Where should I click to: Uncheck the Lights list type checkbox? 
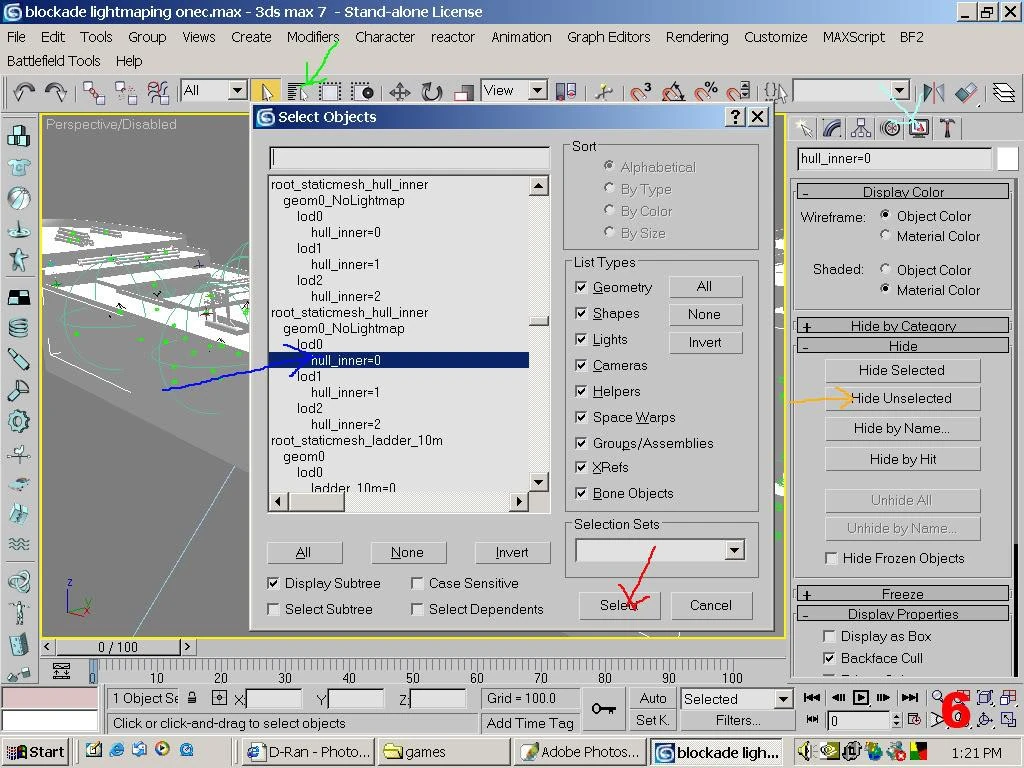(x=581, y=339)
